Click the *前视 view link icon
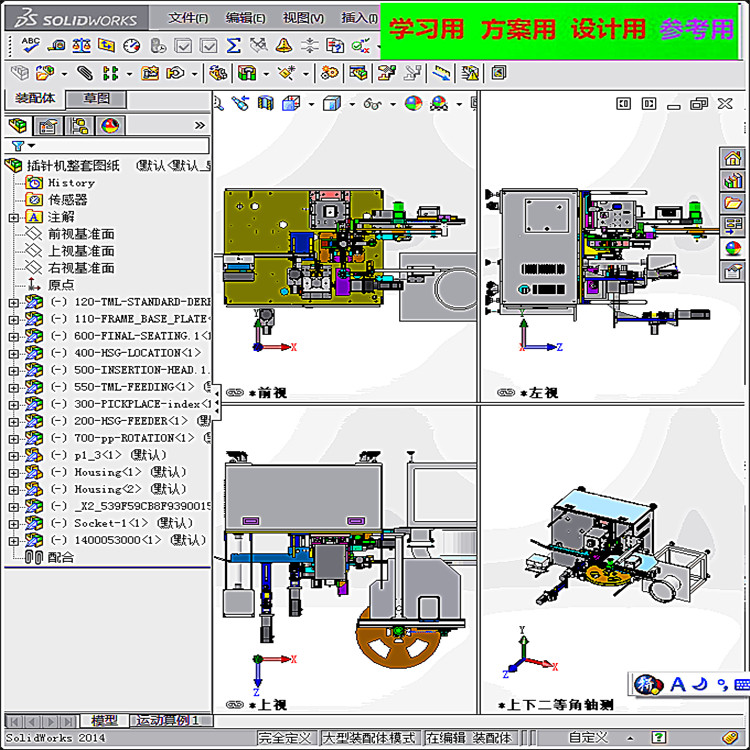 (x=234, y=393)
